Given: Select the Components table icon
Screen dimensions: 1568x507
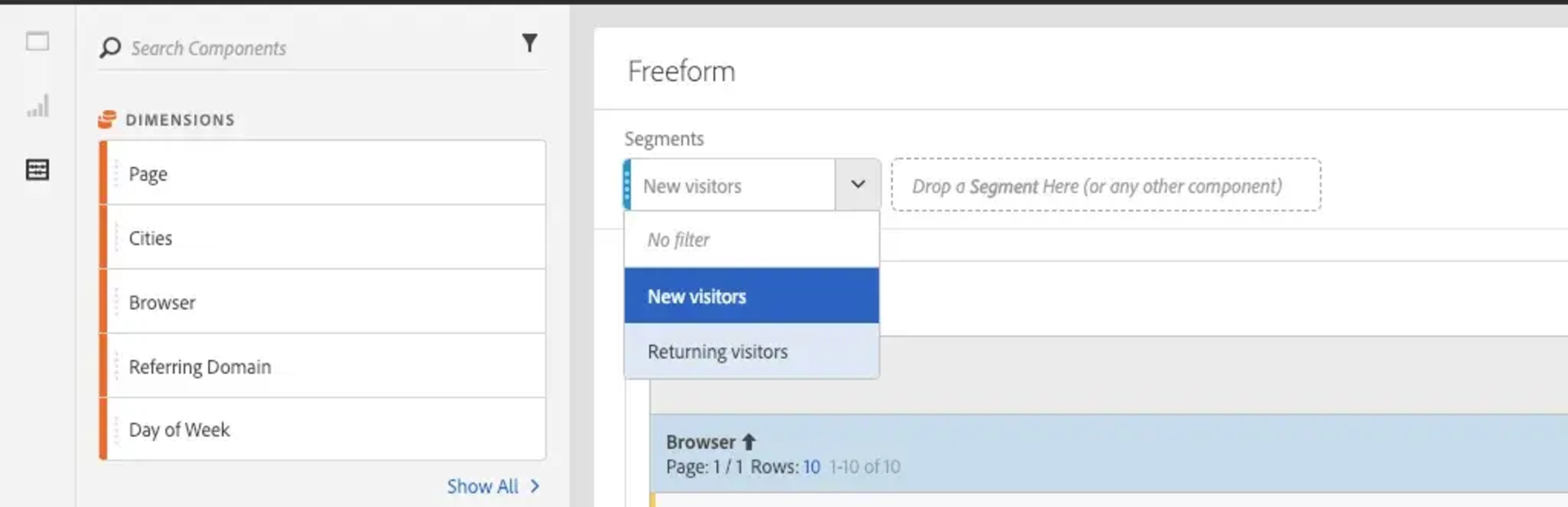Looking at the screenshot, I should [x=38, y=170].
